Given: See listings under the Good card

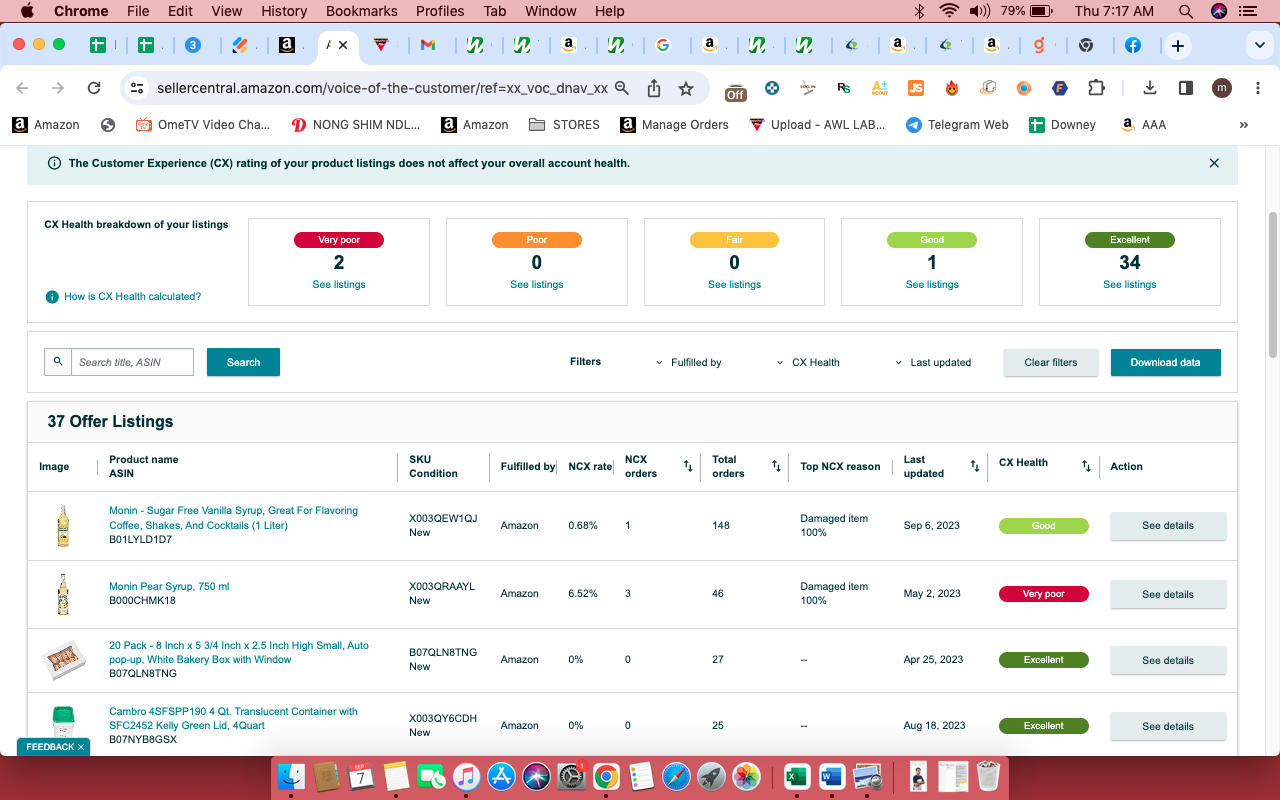Looking at the screenshot, I should pos(932,285).
